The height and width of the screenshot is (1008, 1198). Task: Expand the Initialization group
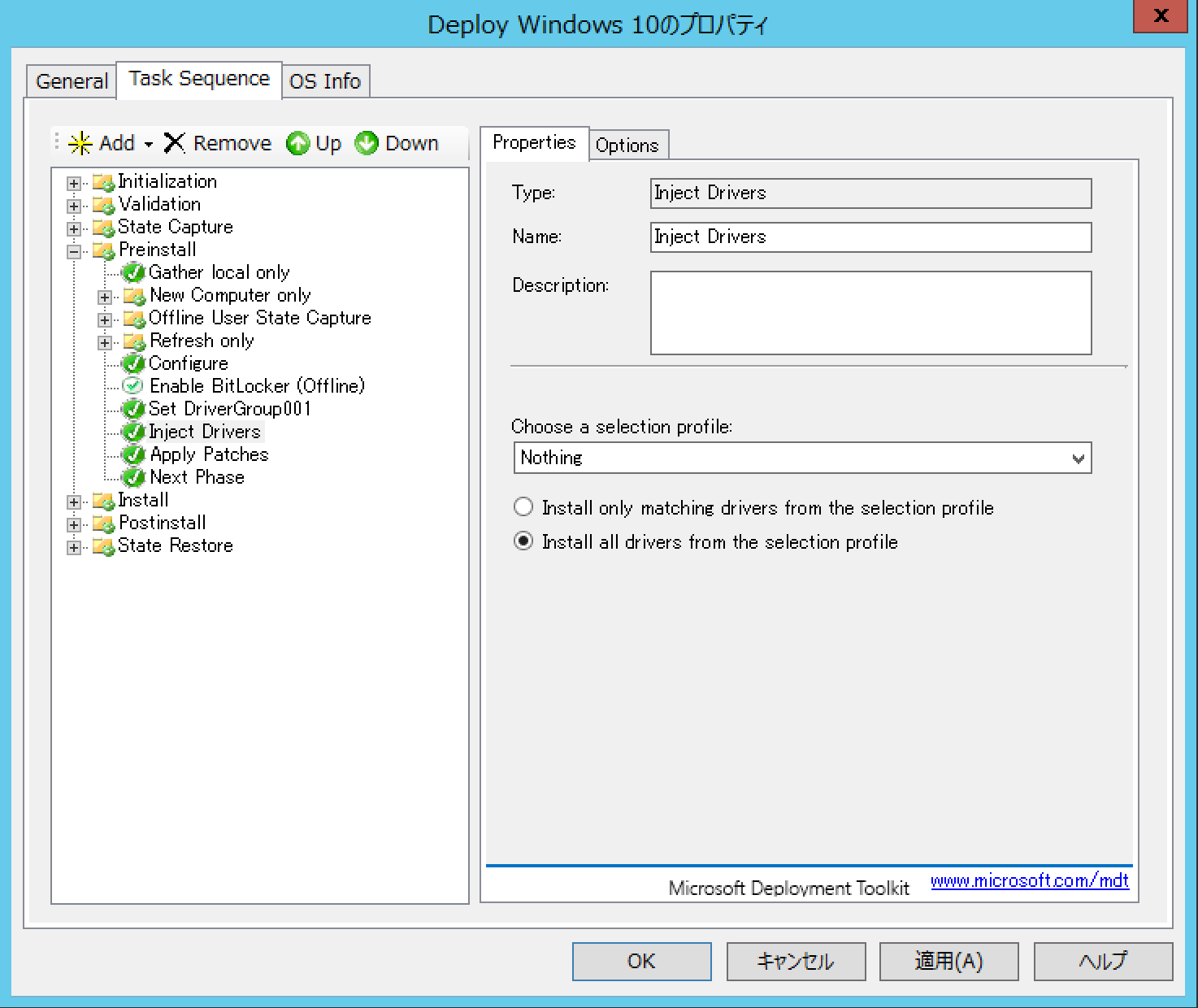pos(74,183)
